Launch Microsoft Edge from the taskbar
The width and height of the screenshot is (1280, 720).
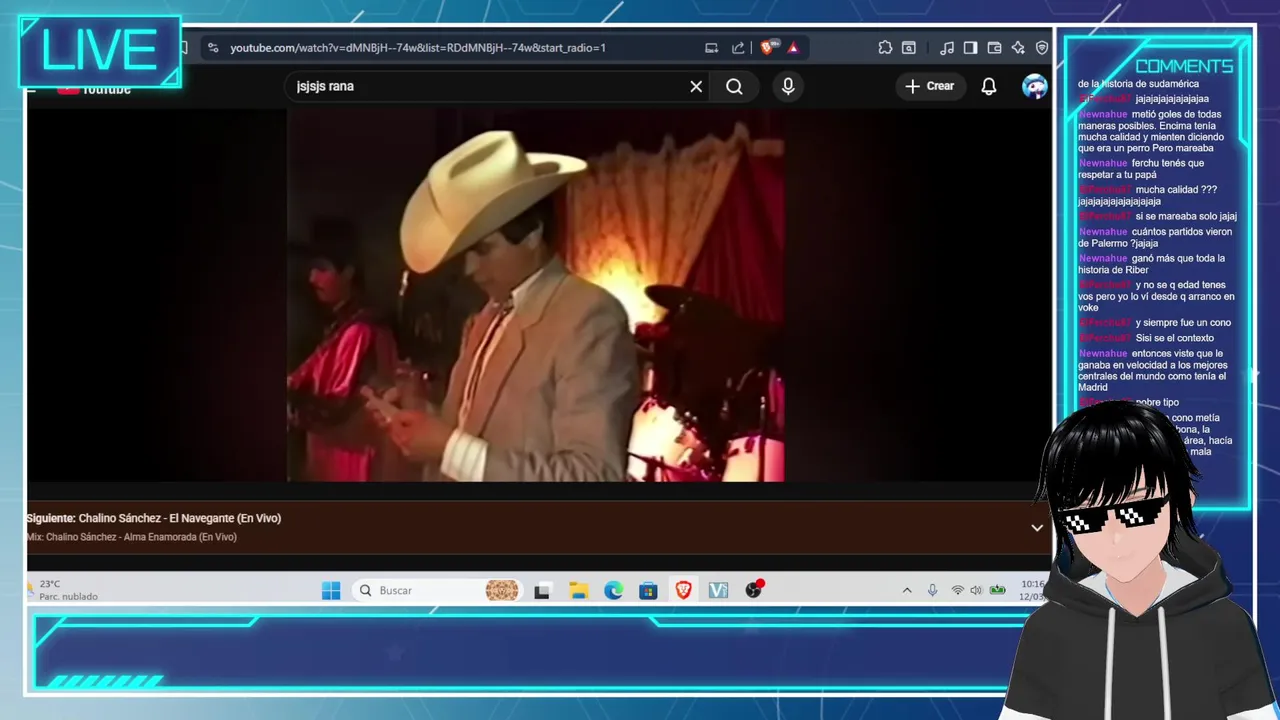pos(613,591)
